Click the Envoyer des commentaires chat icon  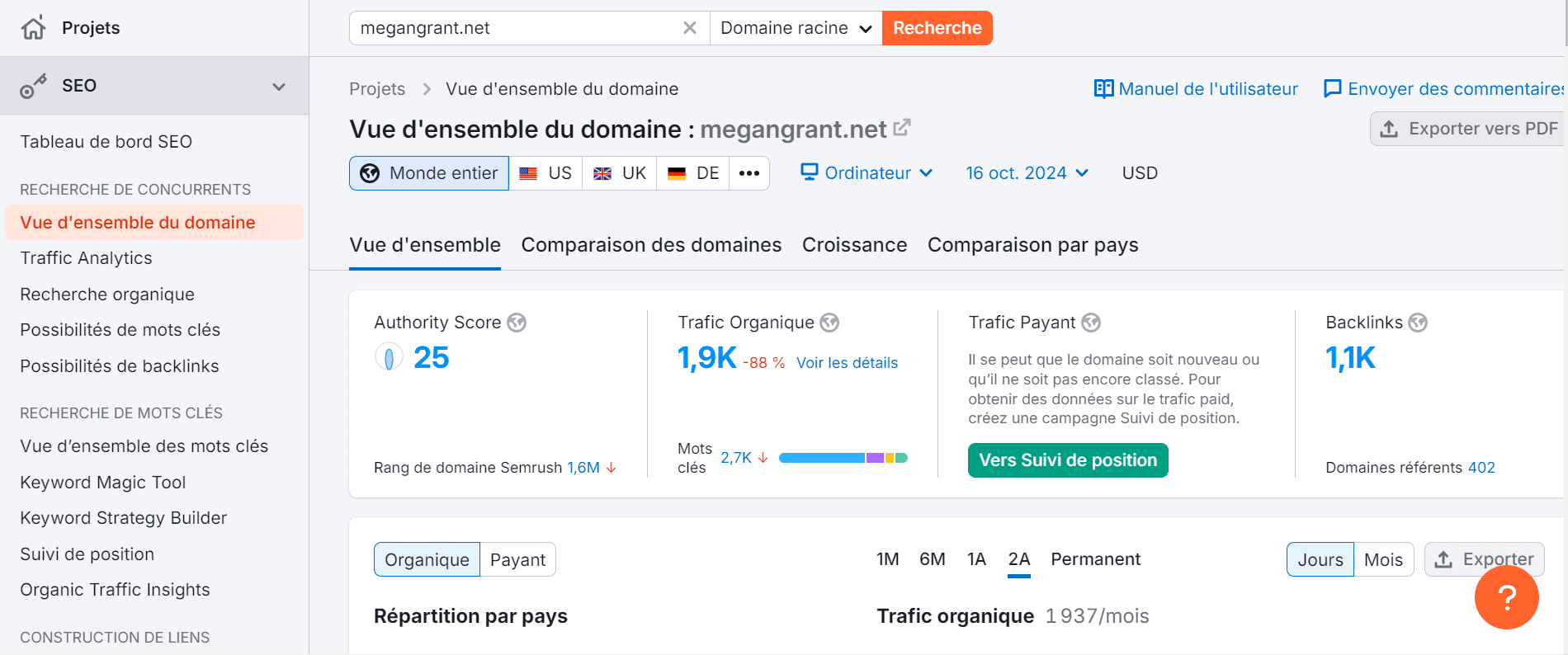click(1332, 88)
